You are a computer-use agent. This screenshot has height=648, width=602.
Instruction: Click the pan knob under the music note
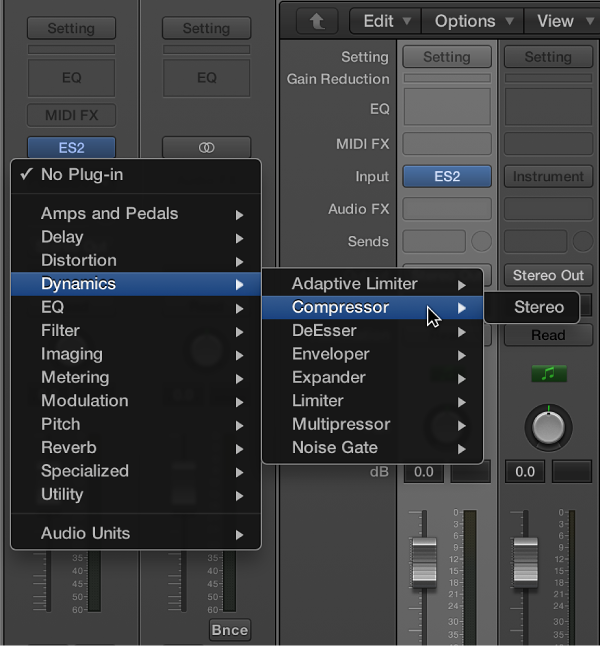[x=548, y=427]
